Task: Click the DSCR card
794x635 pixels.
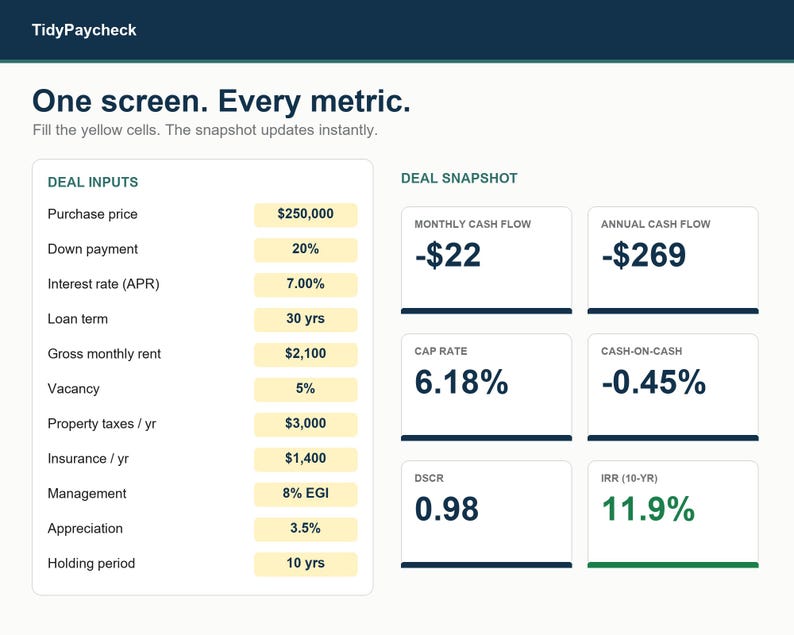Action: tap(487, 514)
